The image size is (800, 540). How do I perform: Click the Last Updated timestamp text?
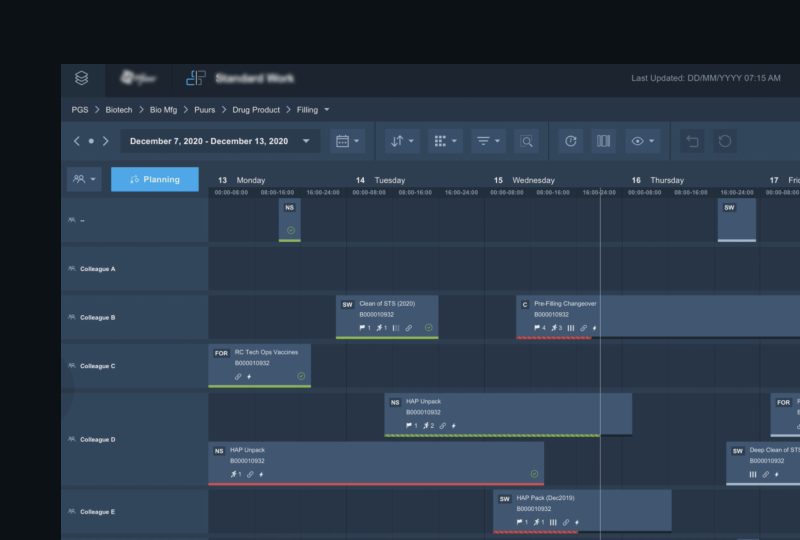(x=706, y=78)
